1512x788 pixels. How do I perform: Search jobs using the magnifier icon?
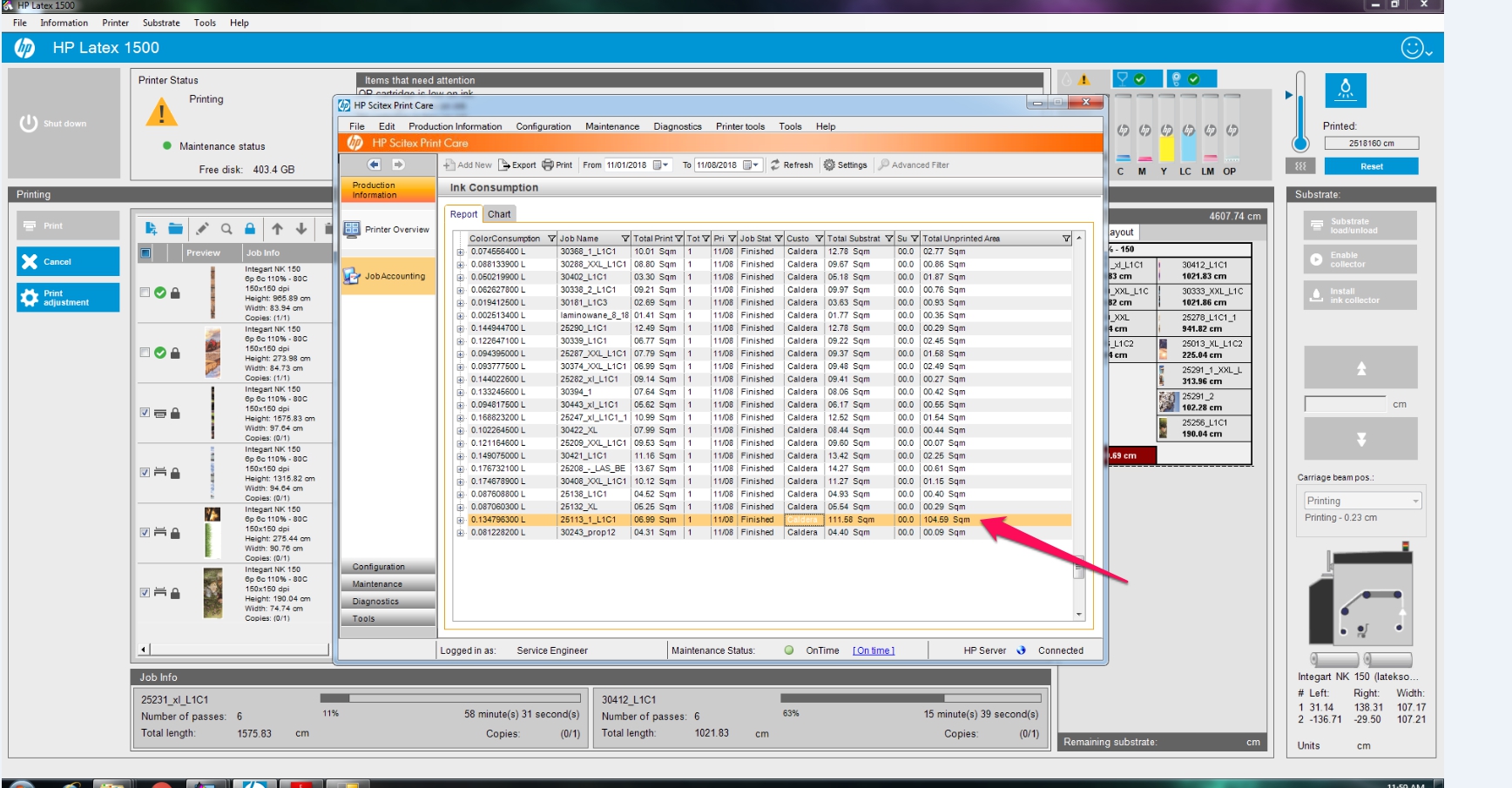(x=227, y=228)
